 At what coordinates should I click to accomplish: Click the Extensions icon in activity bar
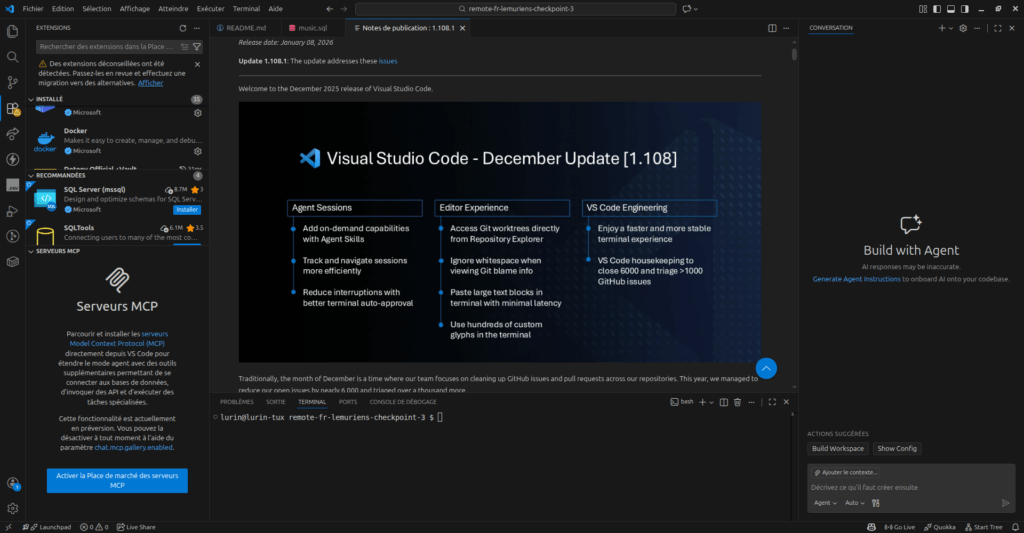12,108
